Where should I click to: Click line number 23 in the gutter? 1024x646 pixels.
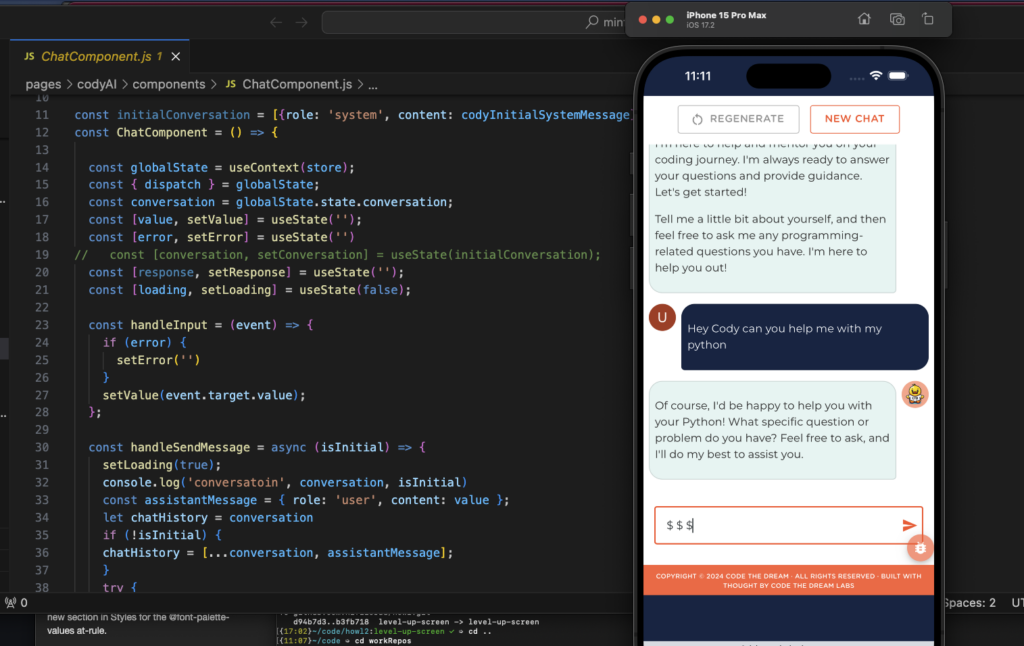42,325
